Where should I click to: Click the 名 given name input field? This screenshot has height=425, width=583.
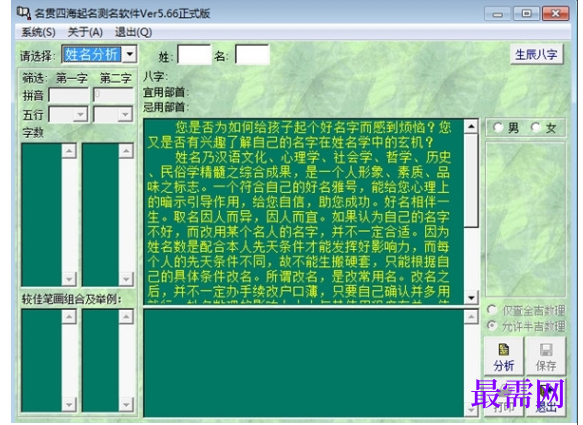point(252,55)
